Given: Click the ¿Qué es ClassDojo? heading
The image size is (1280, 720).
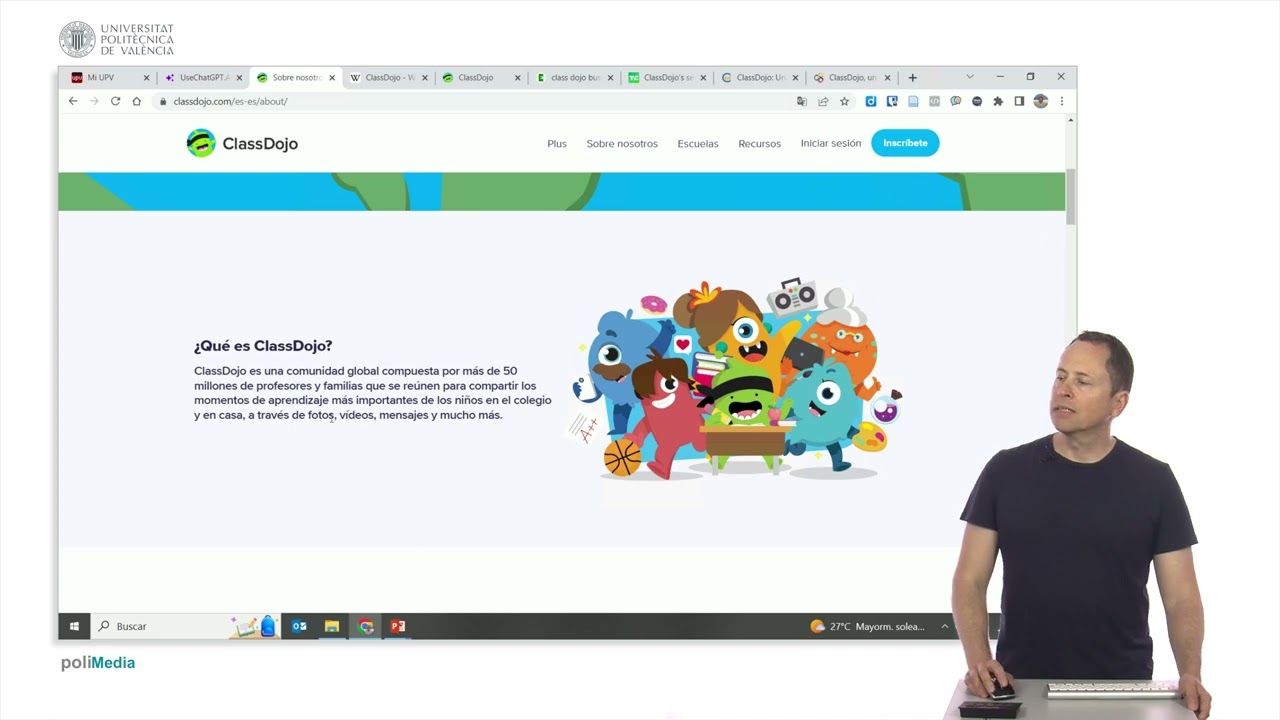Looking at the screenshot, I should 263,346.
